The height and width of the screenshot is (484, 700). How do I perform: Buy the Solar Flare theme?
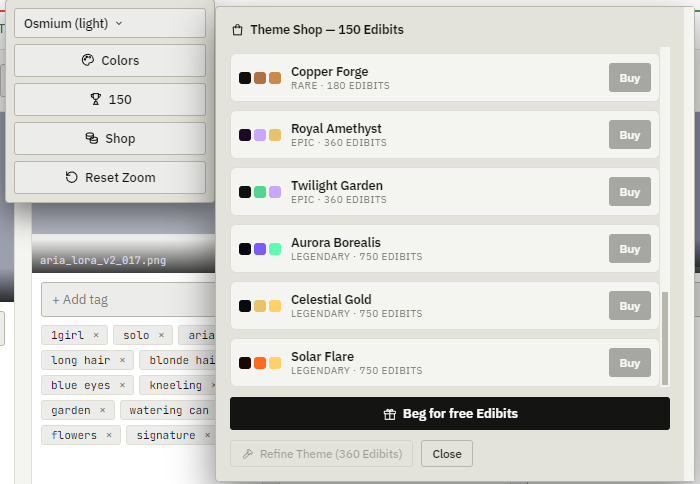coord(629,363)
